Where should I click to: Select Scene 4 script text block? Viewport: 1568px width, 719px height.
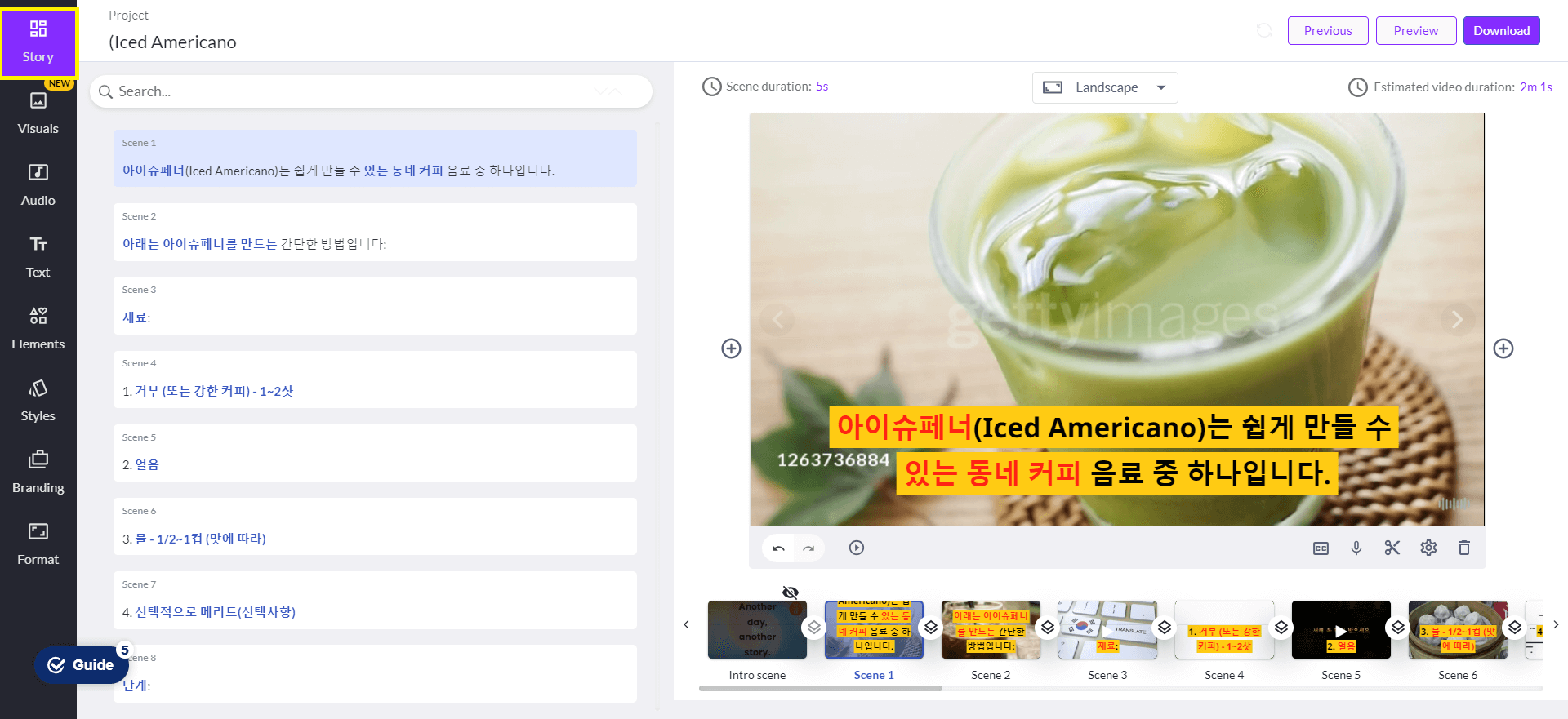point(375,379)
